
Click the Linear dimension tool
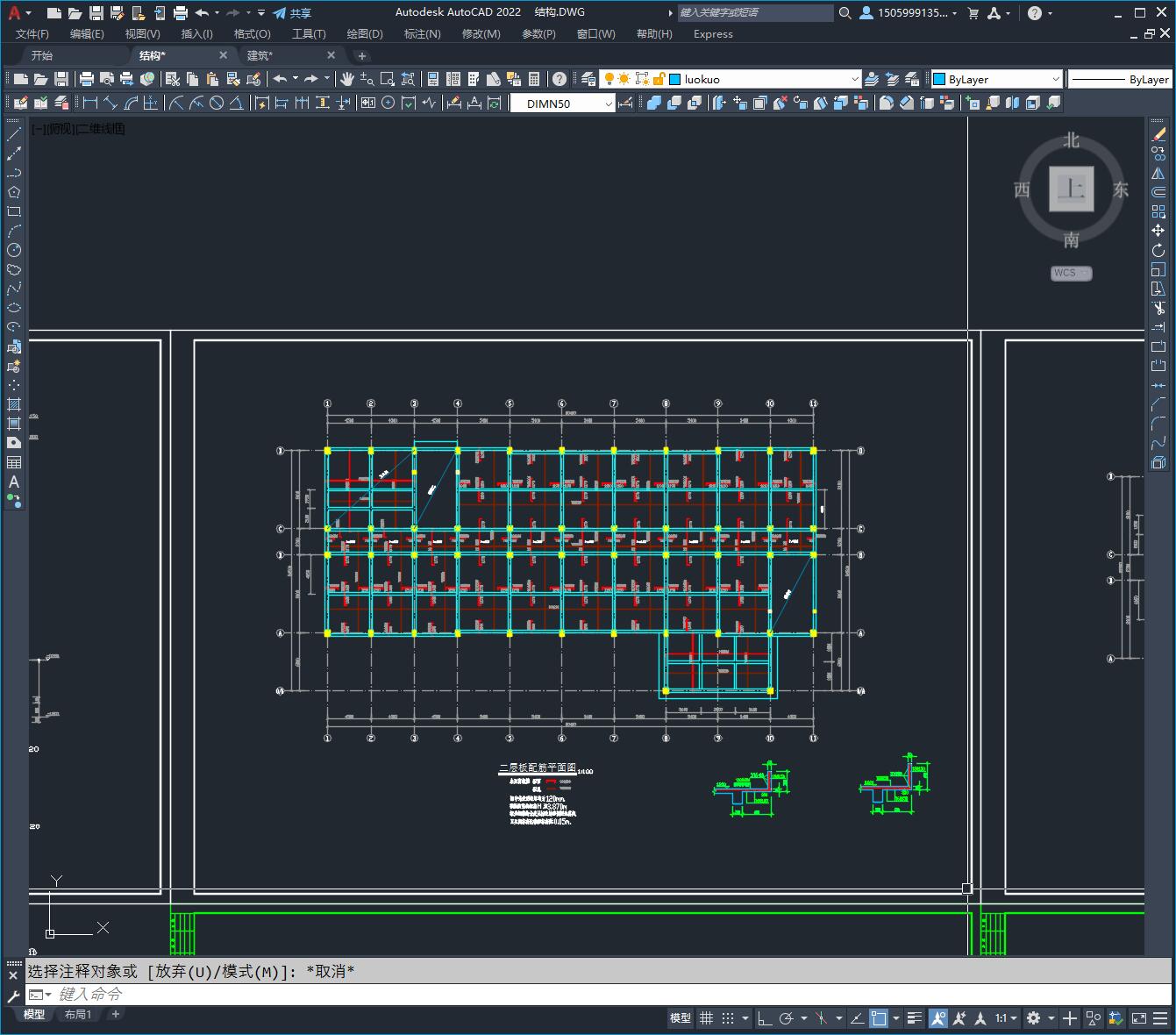90,103
